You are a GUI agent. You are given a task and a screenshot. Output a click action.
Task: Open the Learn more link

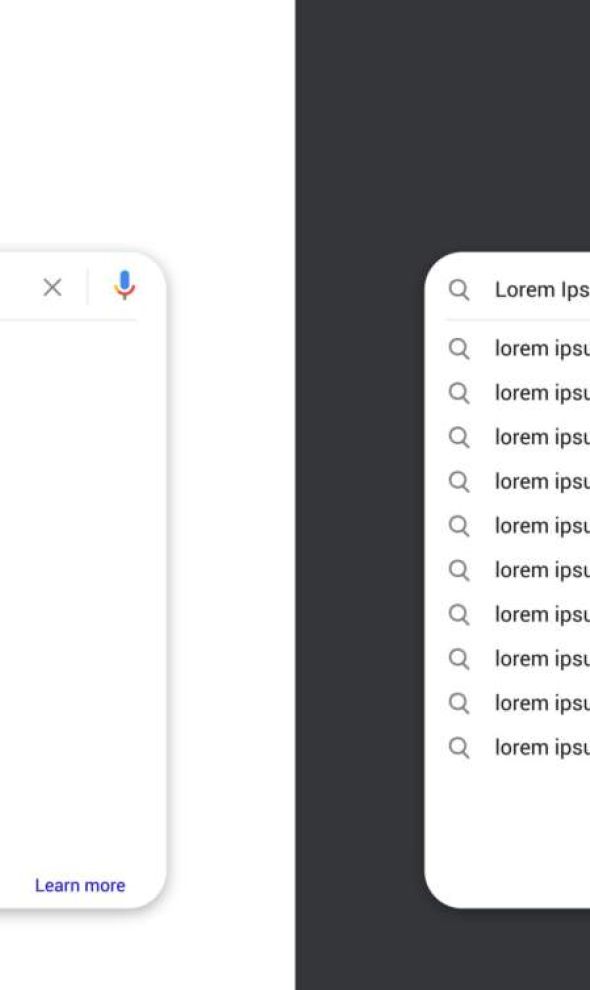point(80,885)
